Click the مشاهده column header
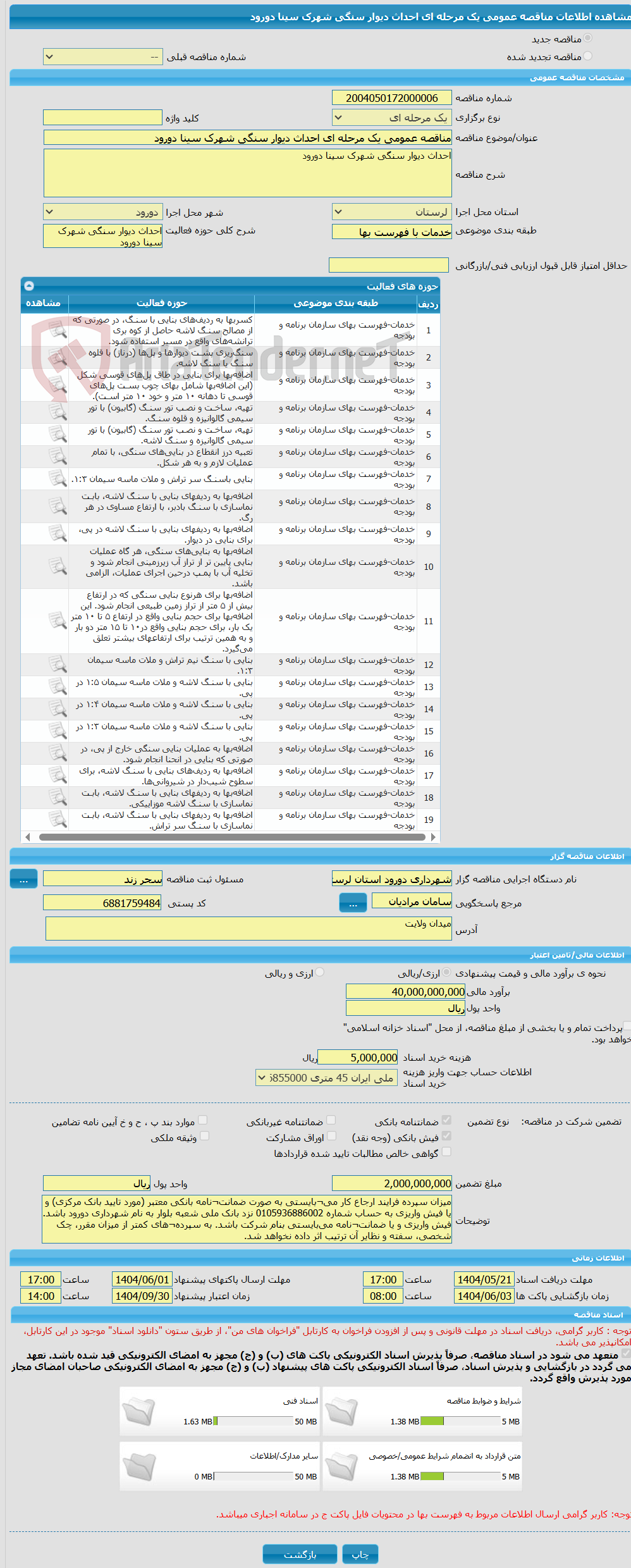The image size is (631, 1568). pyautogui.click(x=44, y=304)
